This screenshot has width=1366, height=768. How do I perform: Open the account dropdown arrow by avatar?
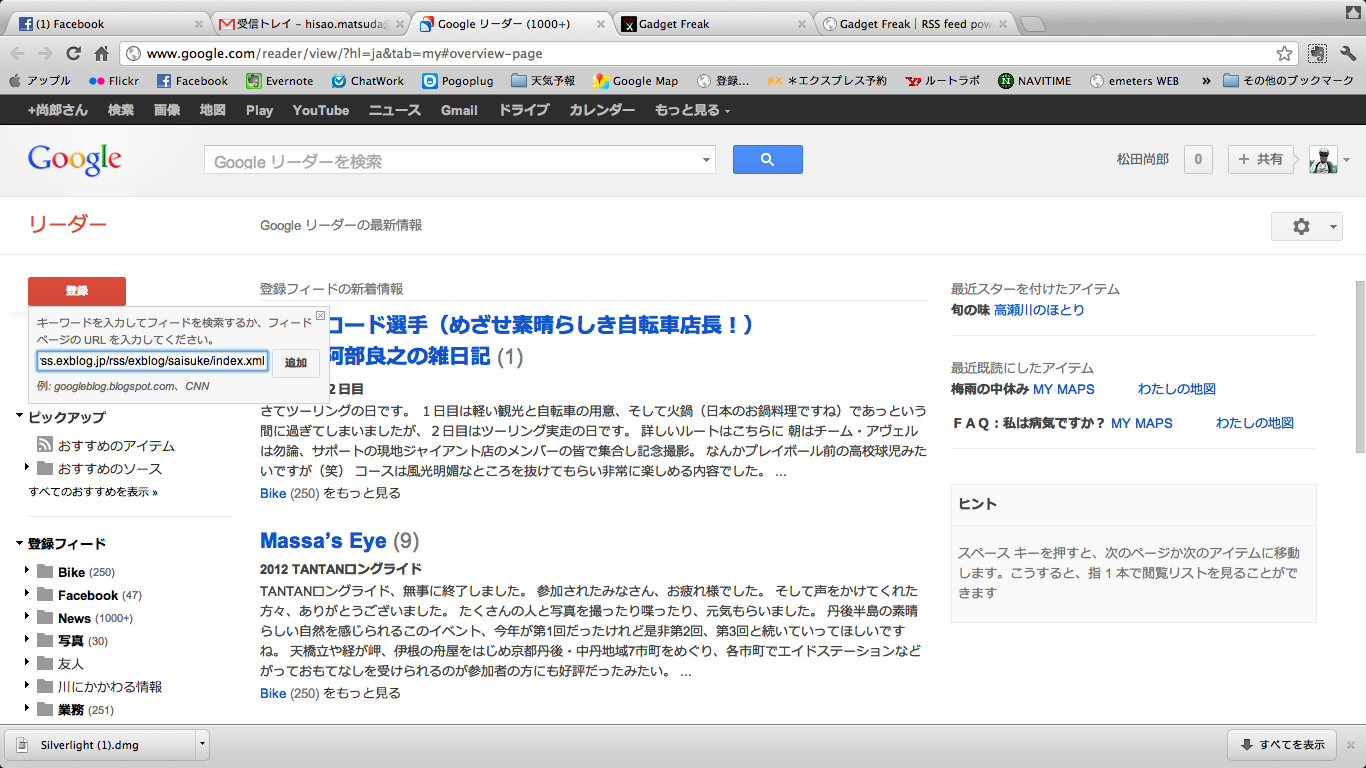(1346, 160)
